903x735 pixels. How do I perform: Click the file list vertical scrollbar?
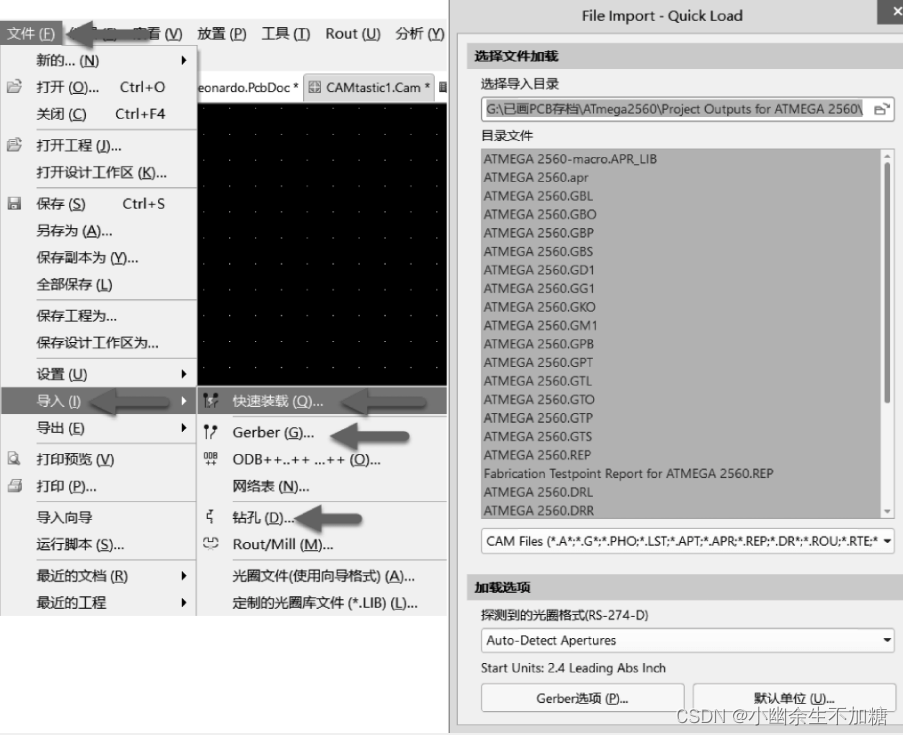[887, 282]
